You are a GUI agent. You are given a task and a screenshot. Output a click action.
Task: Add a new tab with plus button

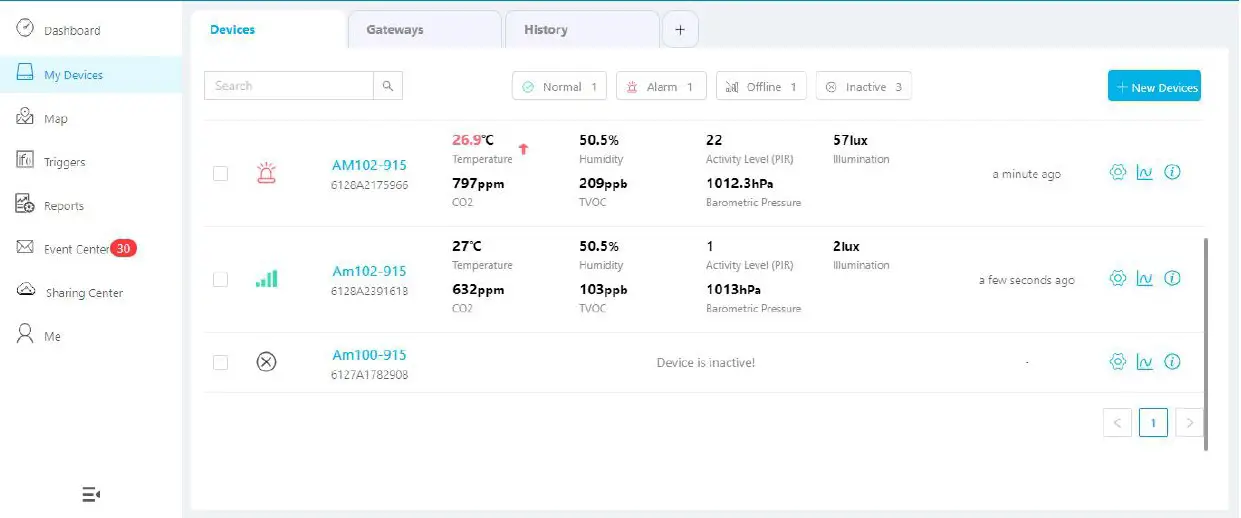click(x=680, y=30)
